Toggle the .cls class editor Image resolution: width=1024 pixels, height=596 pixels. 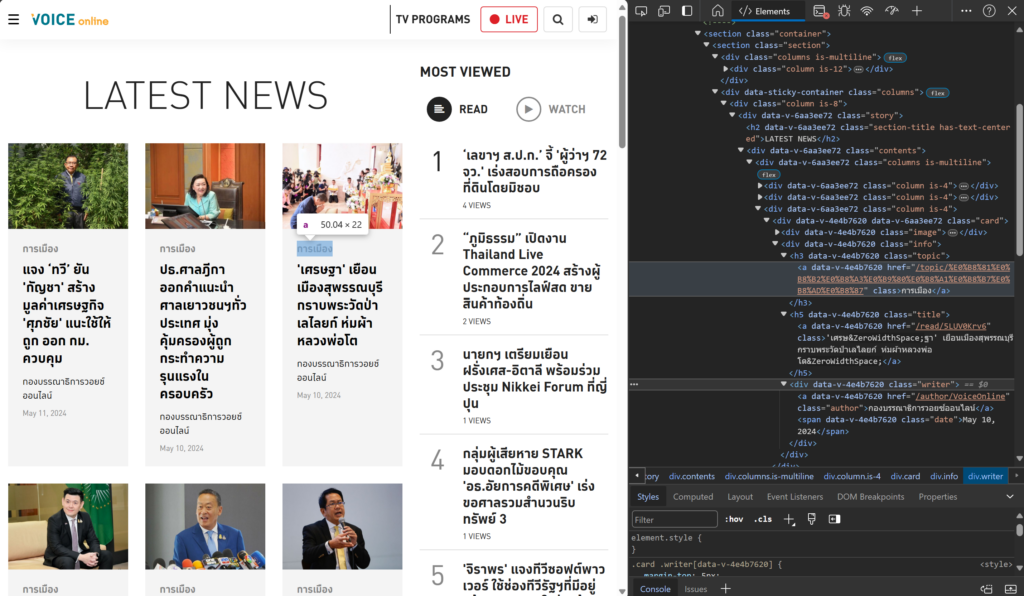coord(763,520)
